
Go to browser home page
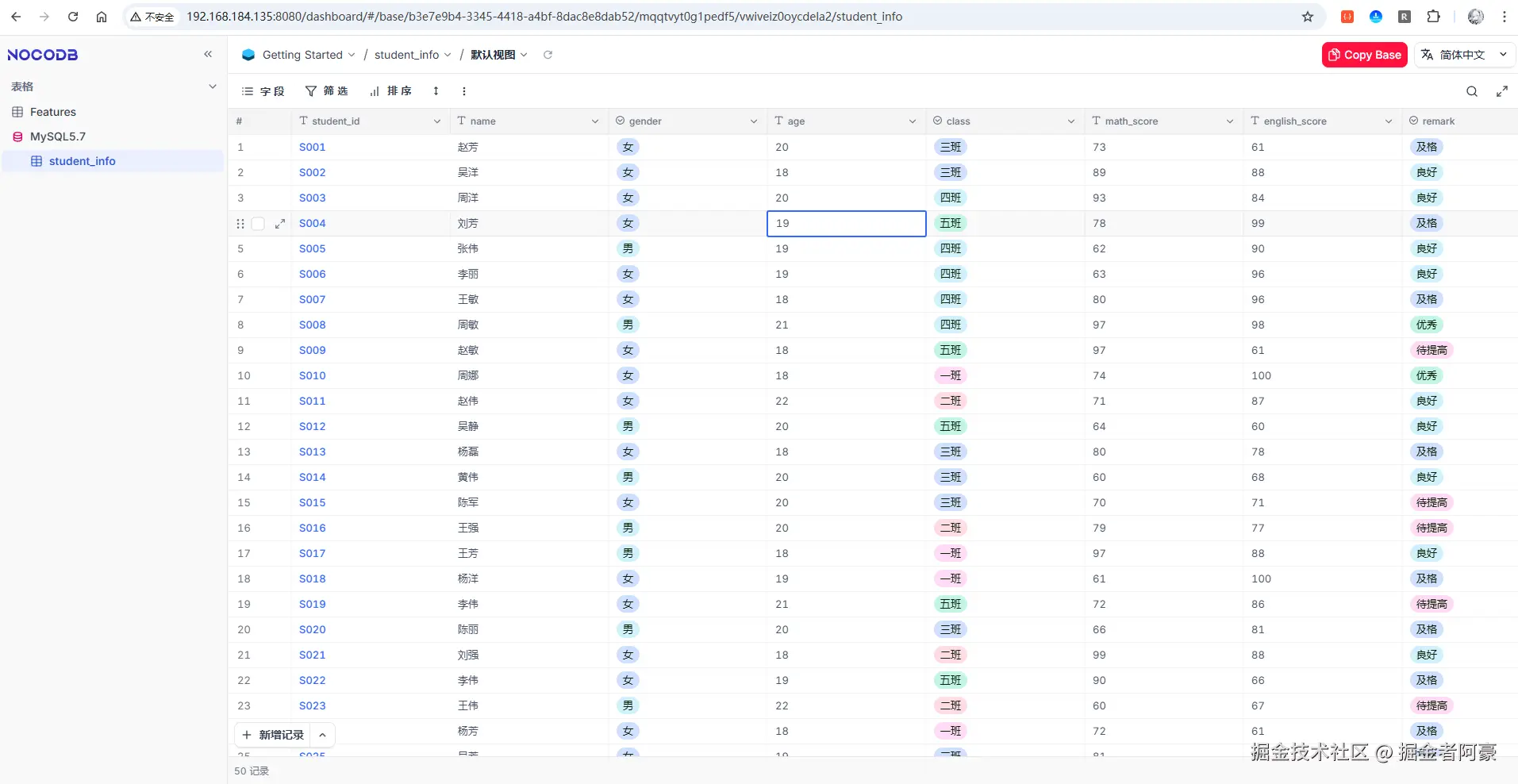pyautogui.click(x=102, y=17)
